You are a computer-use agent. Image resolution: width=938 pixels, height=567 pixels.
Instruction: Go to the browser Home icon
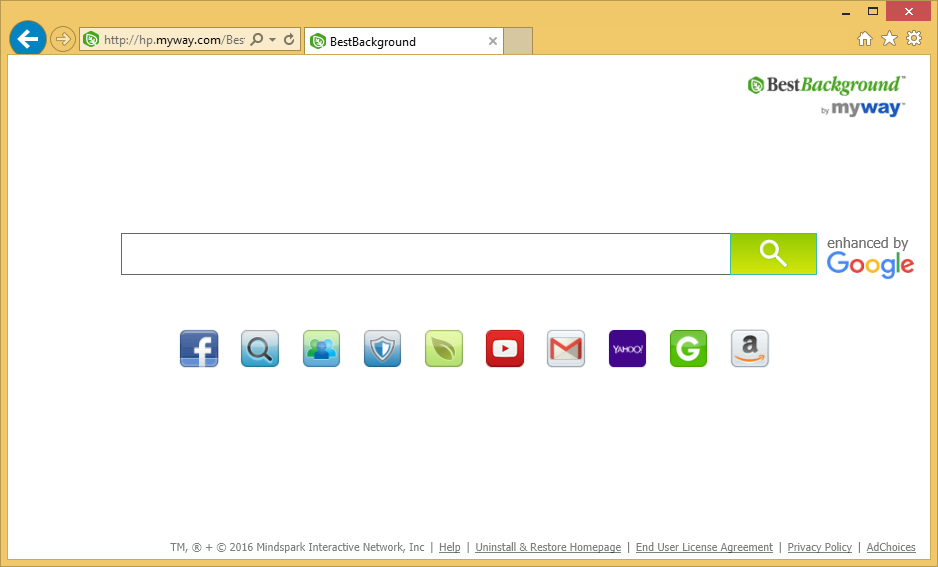[865, 39]
